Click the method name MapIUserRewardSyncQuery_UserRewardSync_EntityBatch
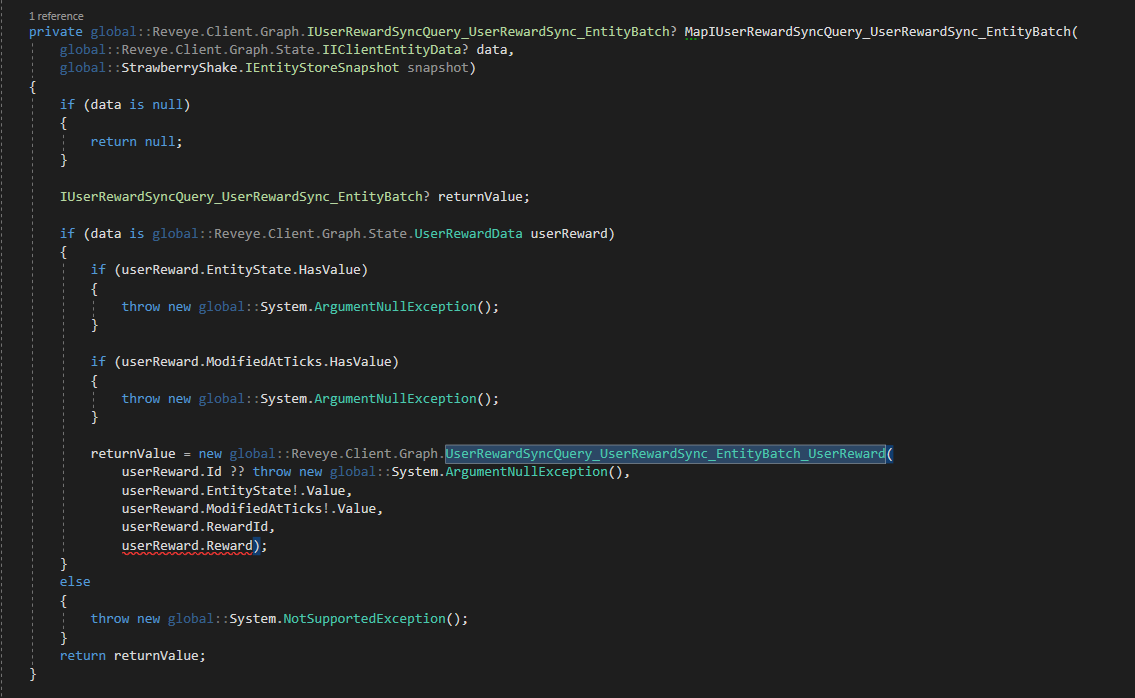 pyautogui.click(x=877, y=32)
